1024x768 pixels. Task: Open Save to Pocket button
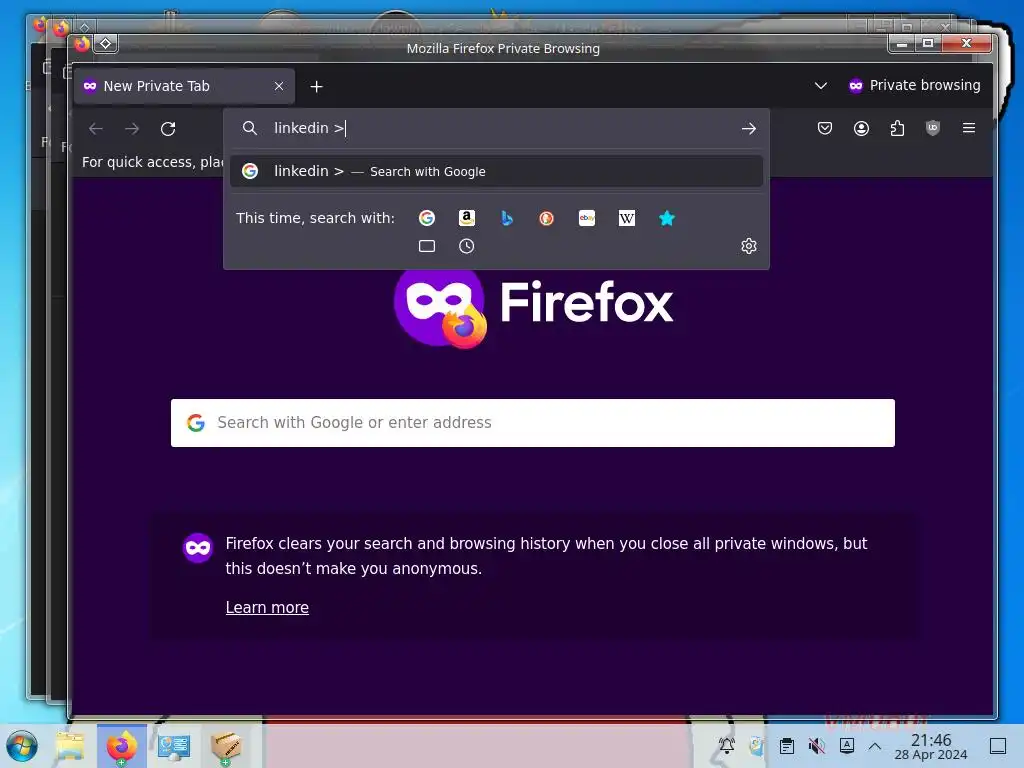[825, 128]
